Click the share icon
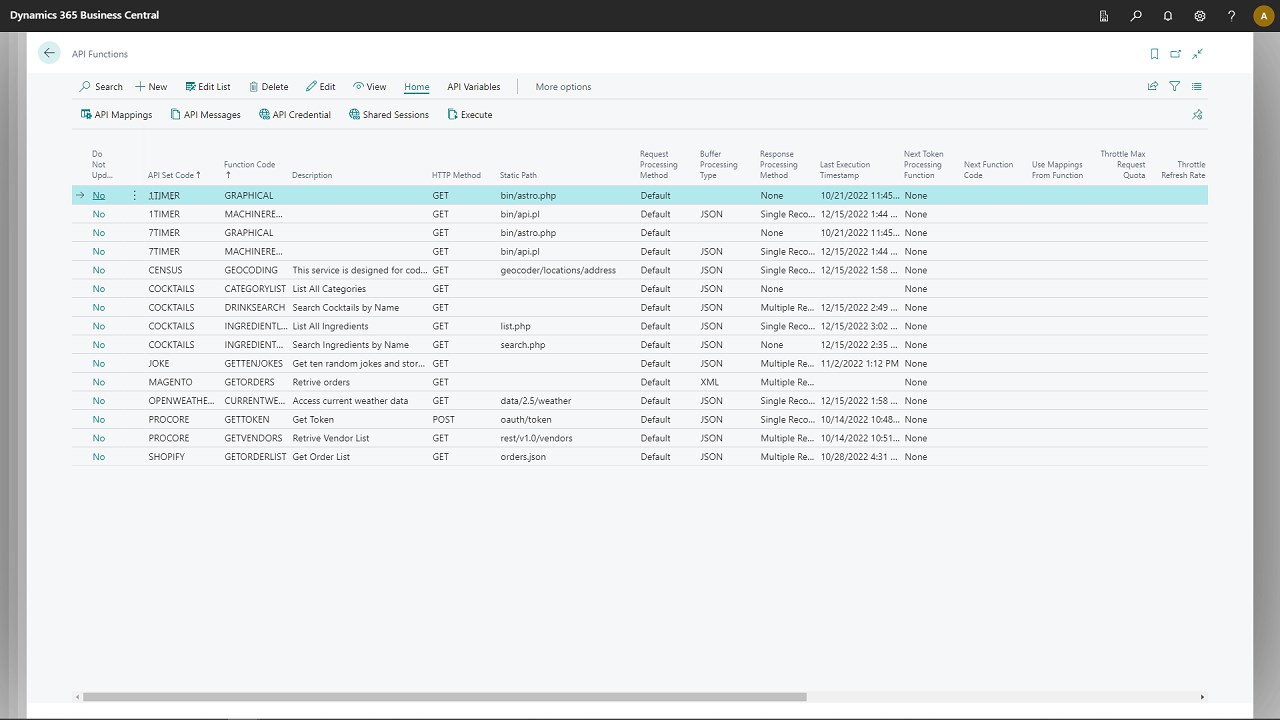1280x720 pixels. click(x=1153, y=87)
